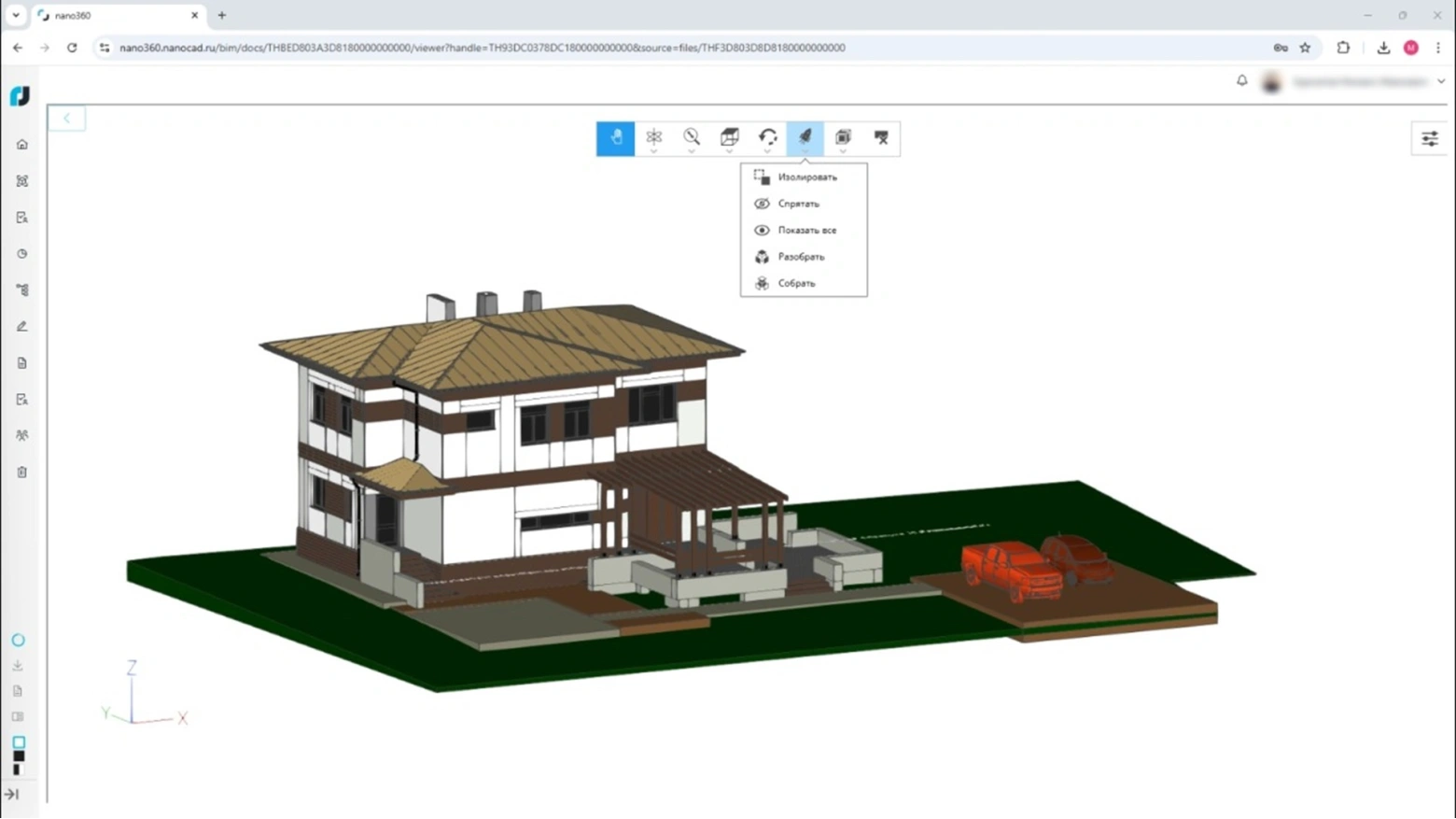Select the pan hand tool
The height and width of the screenshot is (819, 1456).
(x=615, y=138)
